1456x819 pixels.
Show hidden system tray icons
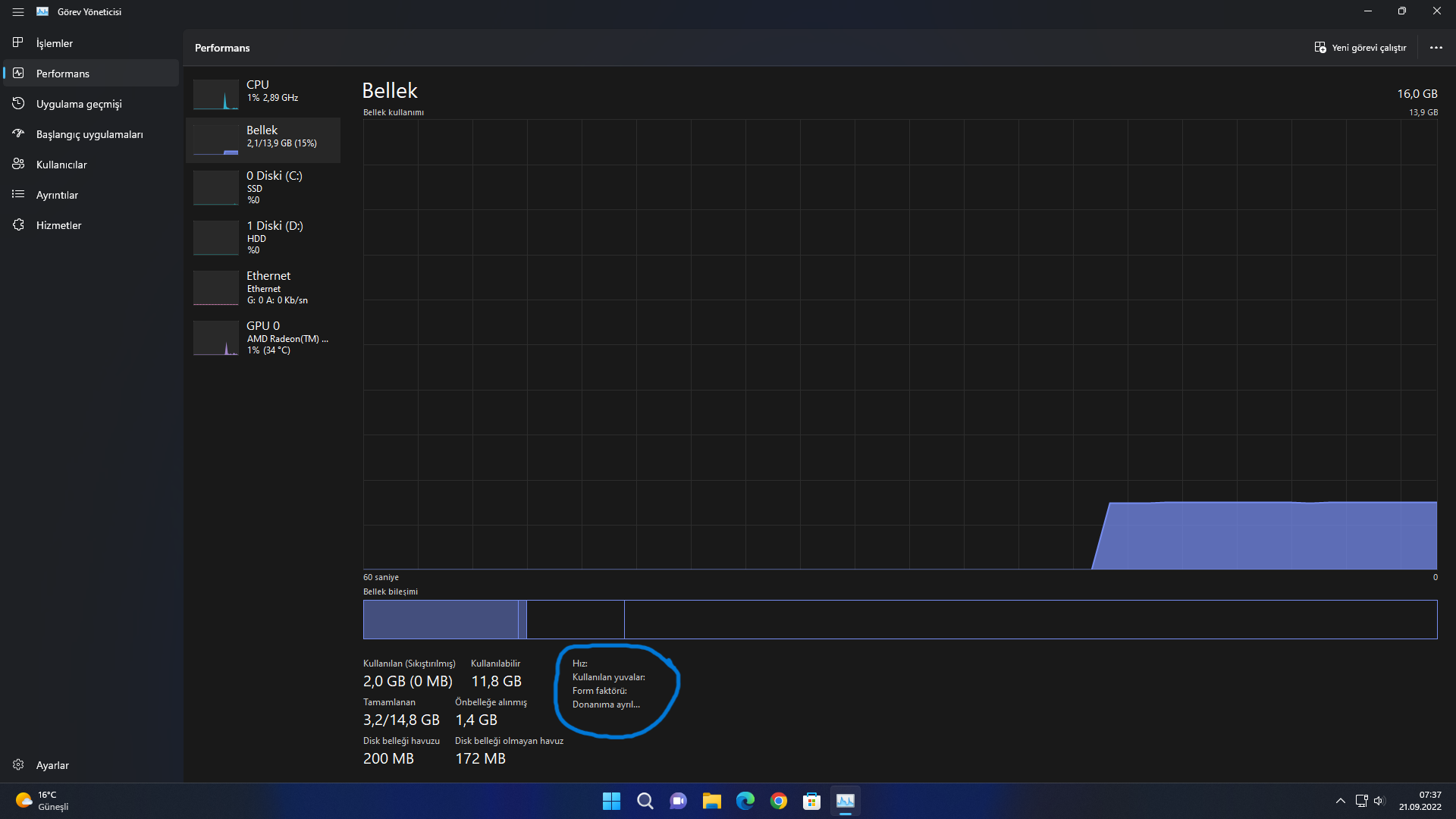(x=1340, y=801)
